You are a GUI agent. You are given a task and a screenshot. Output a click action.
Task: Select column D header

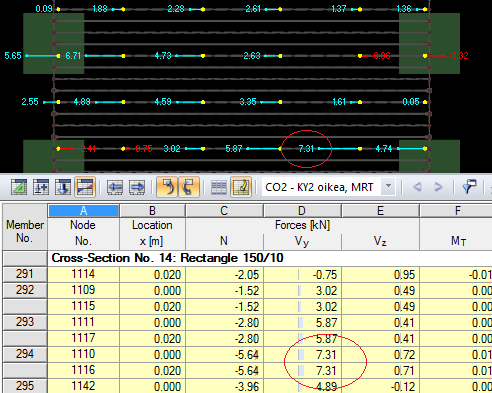302,211
